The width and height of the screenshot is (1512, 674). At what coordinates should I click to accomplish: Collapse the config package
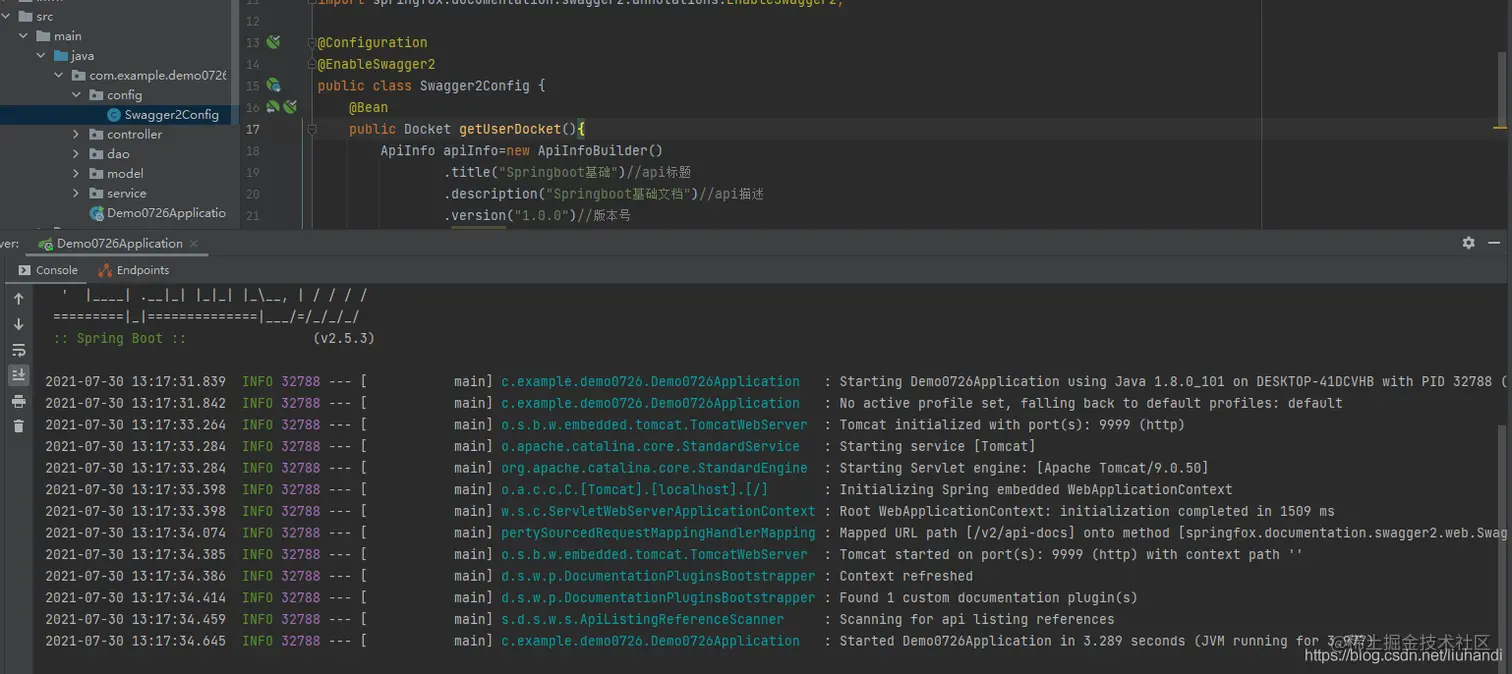pos(77,95)
